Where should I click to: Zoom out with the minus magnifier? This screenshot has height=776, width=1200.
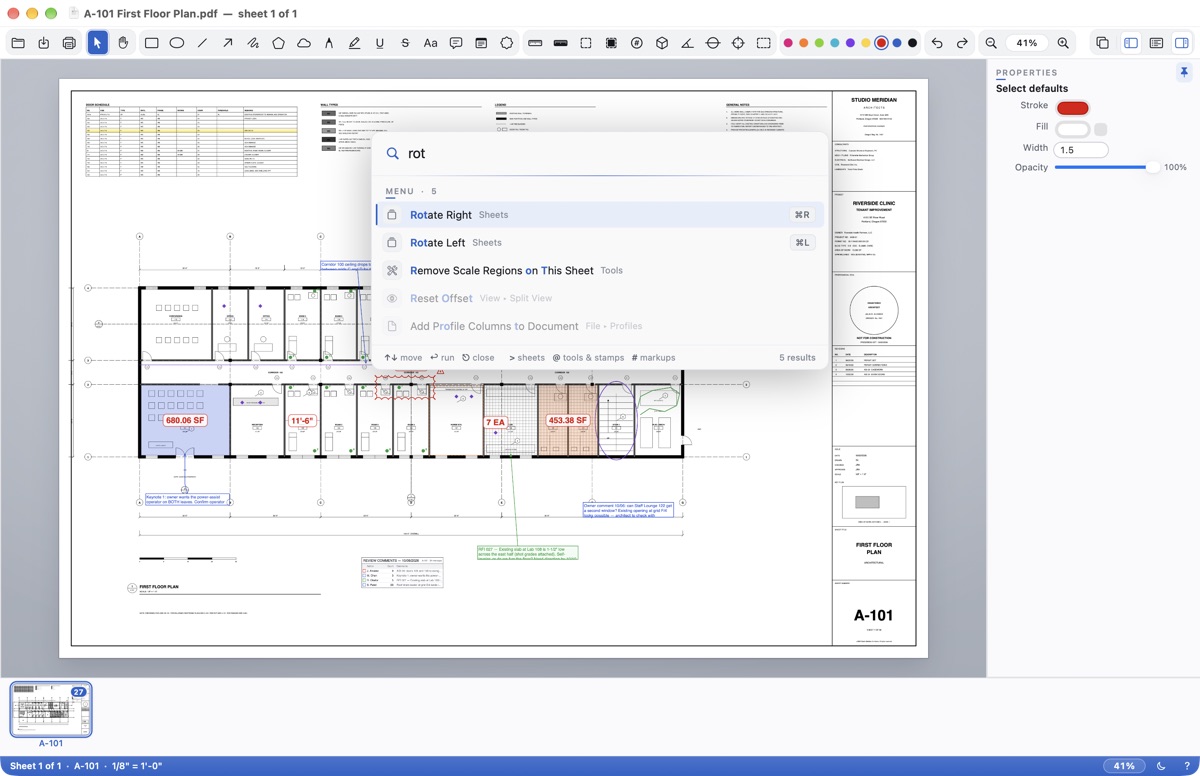(991, 43)
